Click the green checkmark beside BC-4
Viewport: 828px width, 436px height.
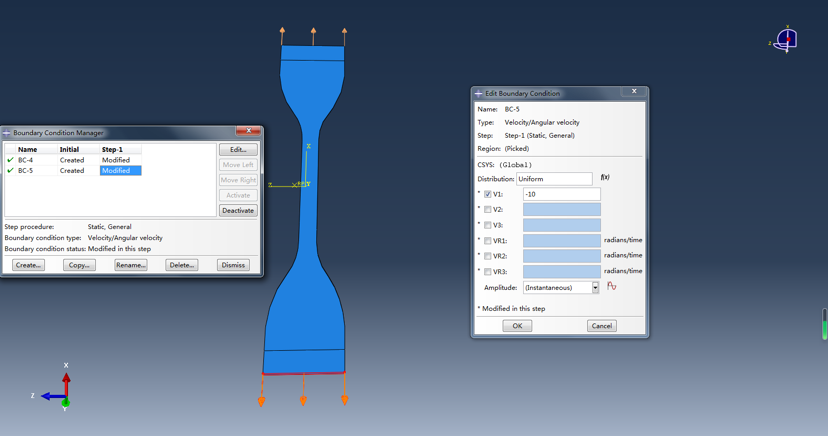point(10,160)
